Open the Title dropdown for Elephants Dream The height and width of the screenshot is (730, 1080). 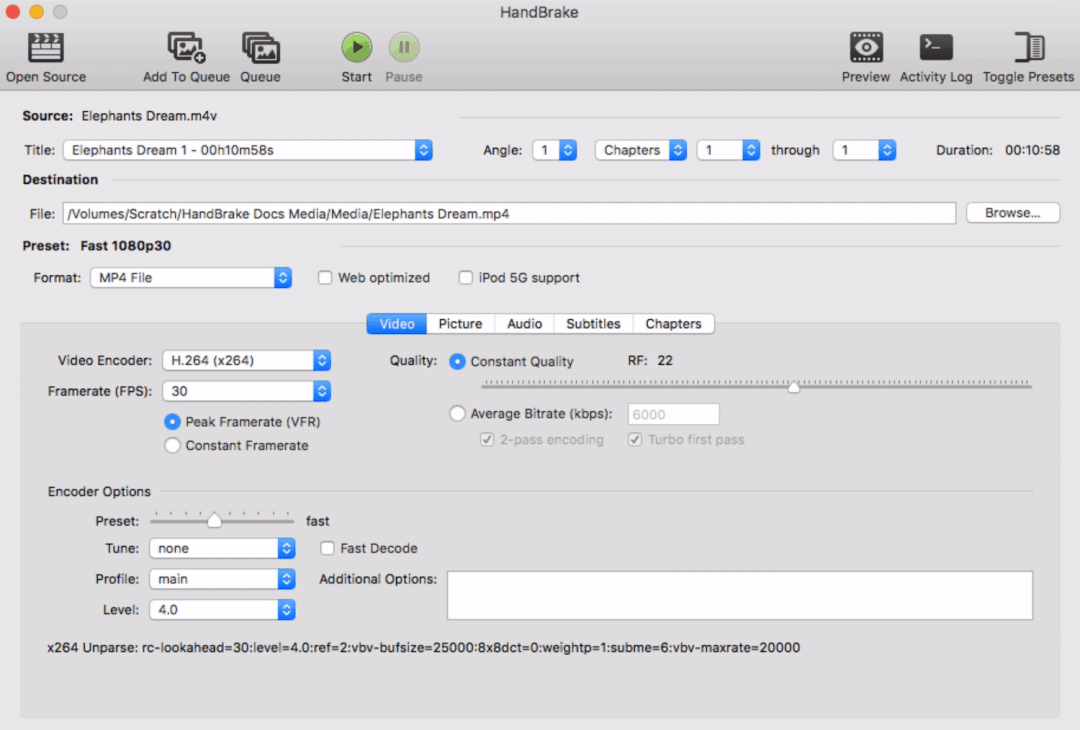(248, 150)
